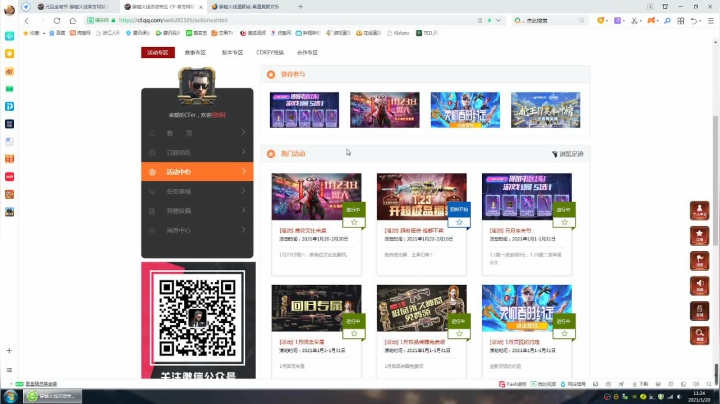Open the Windows Start button
This screenshot has width=720, height=404.
click(10, 396)
